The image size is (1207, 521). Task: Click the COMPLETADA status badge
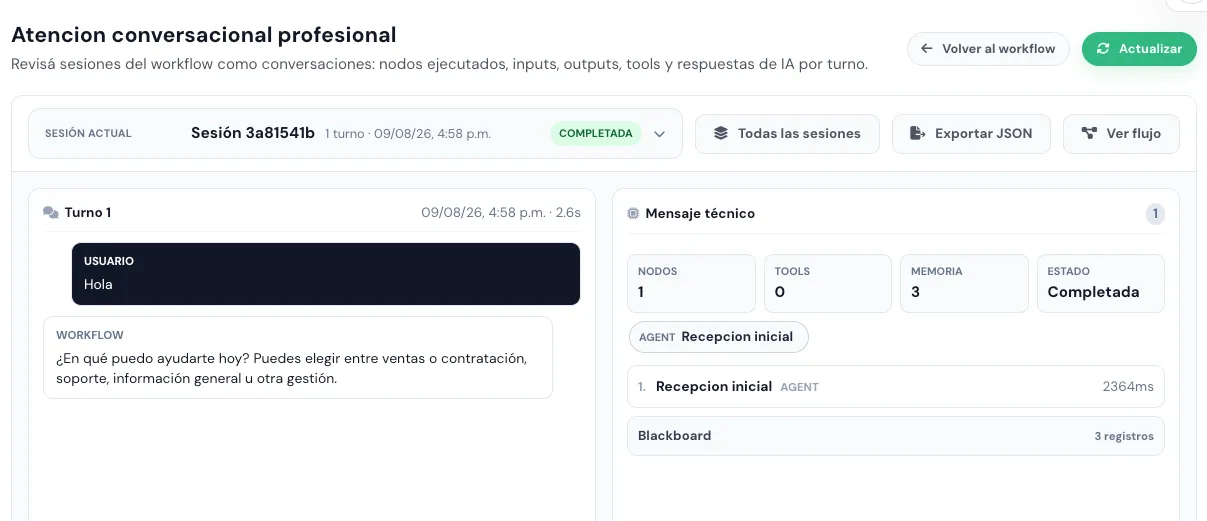pyautogui.click(x=595, y=133)
